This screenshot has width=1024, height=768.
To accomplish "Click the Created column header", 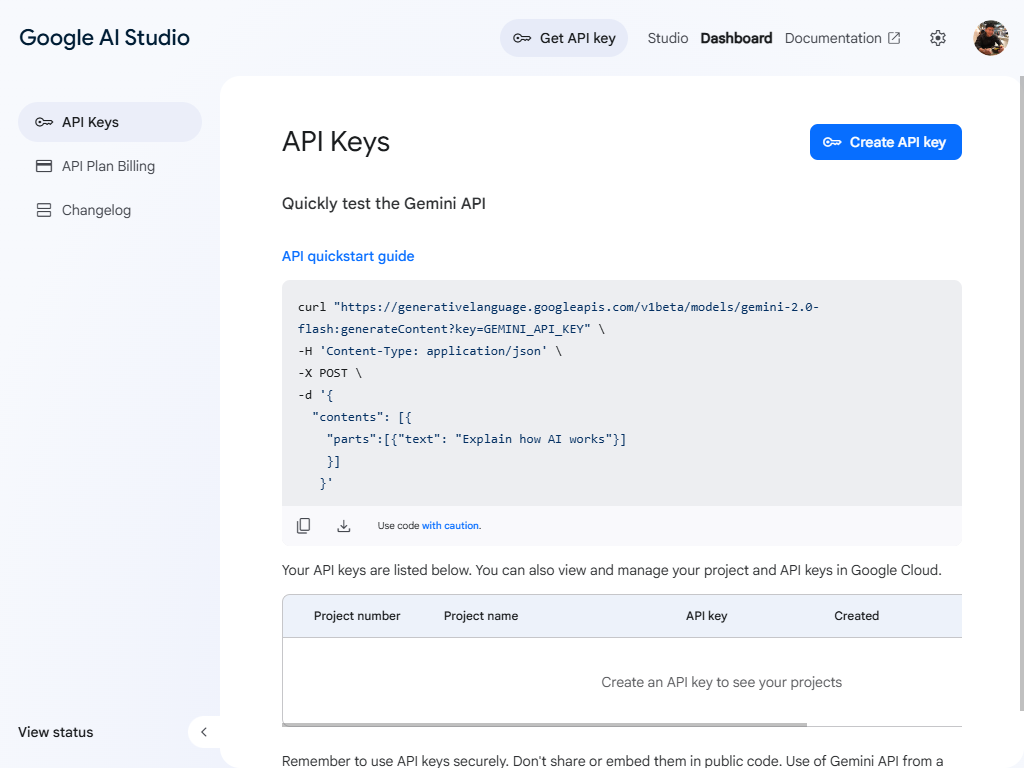I will click(x=856, y=616).
